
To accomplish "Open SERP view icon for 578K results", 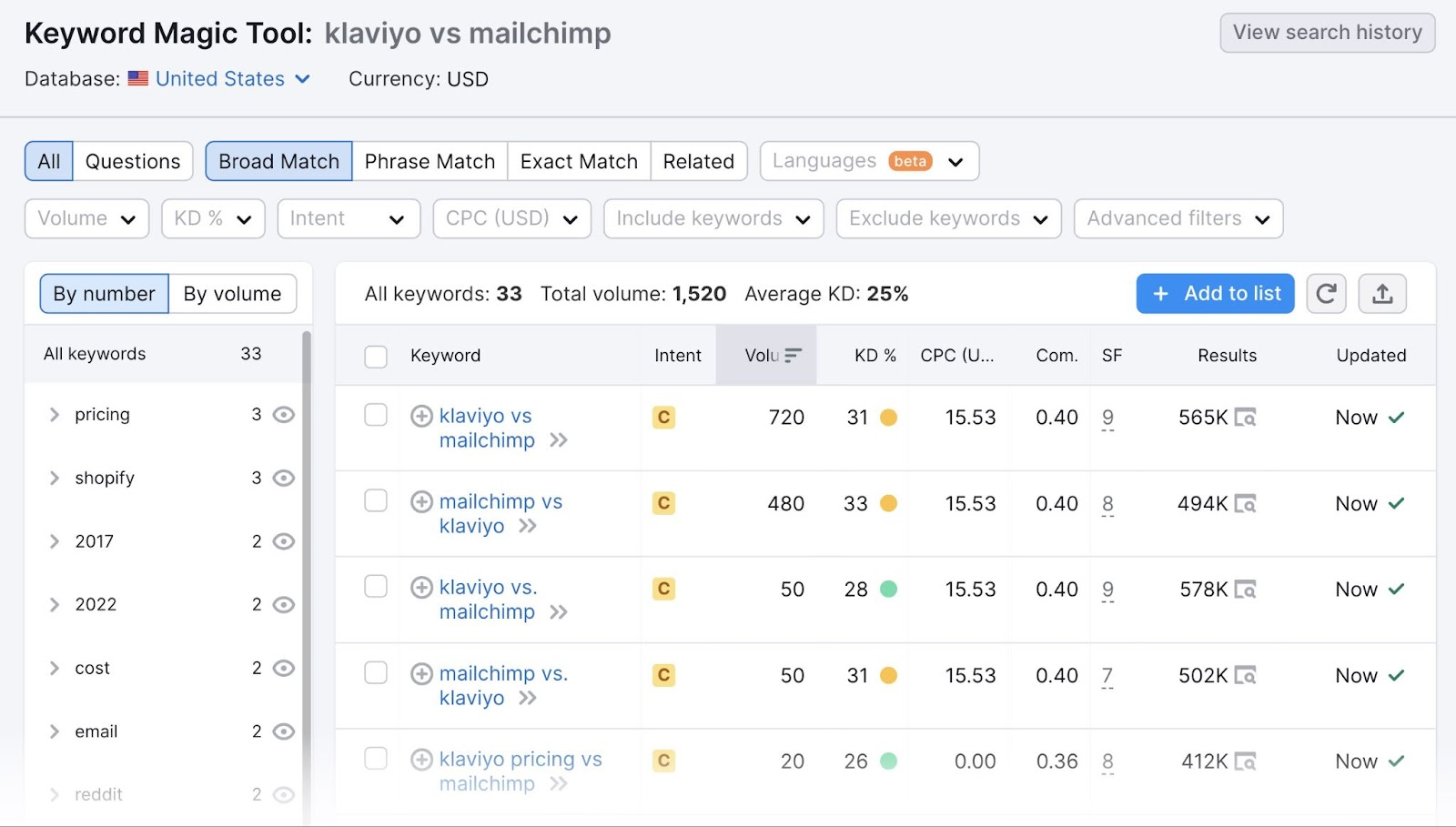I will [1245, 590].
